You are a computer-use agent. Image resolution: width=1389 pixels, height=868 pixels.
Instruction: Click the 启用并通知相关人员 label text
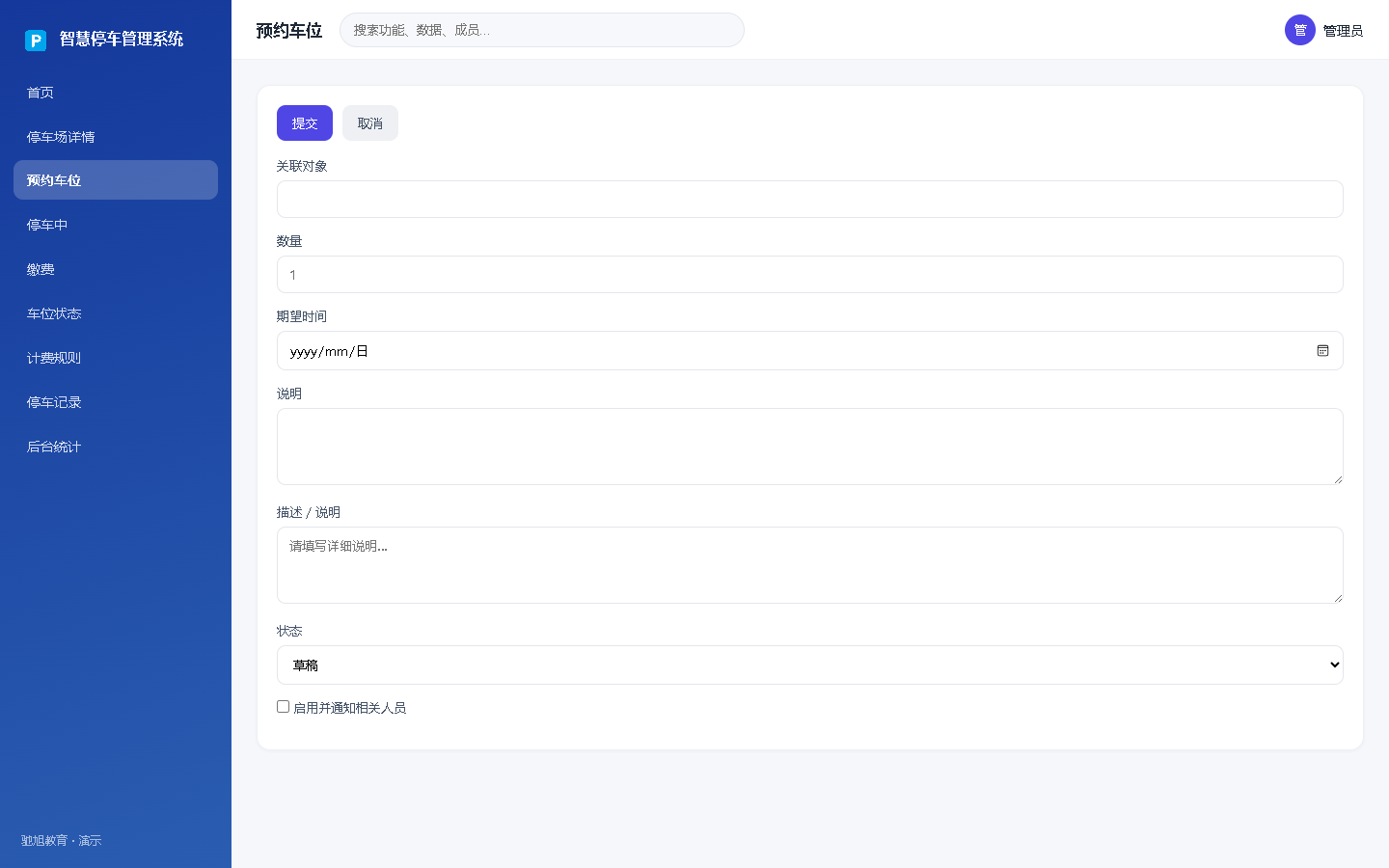pos(349,708)
